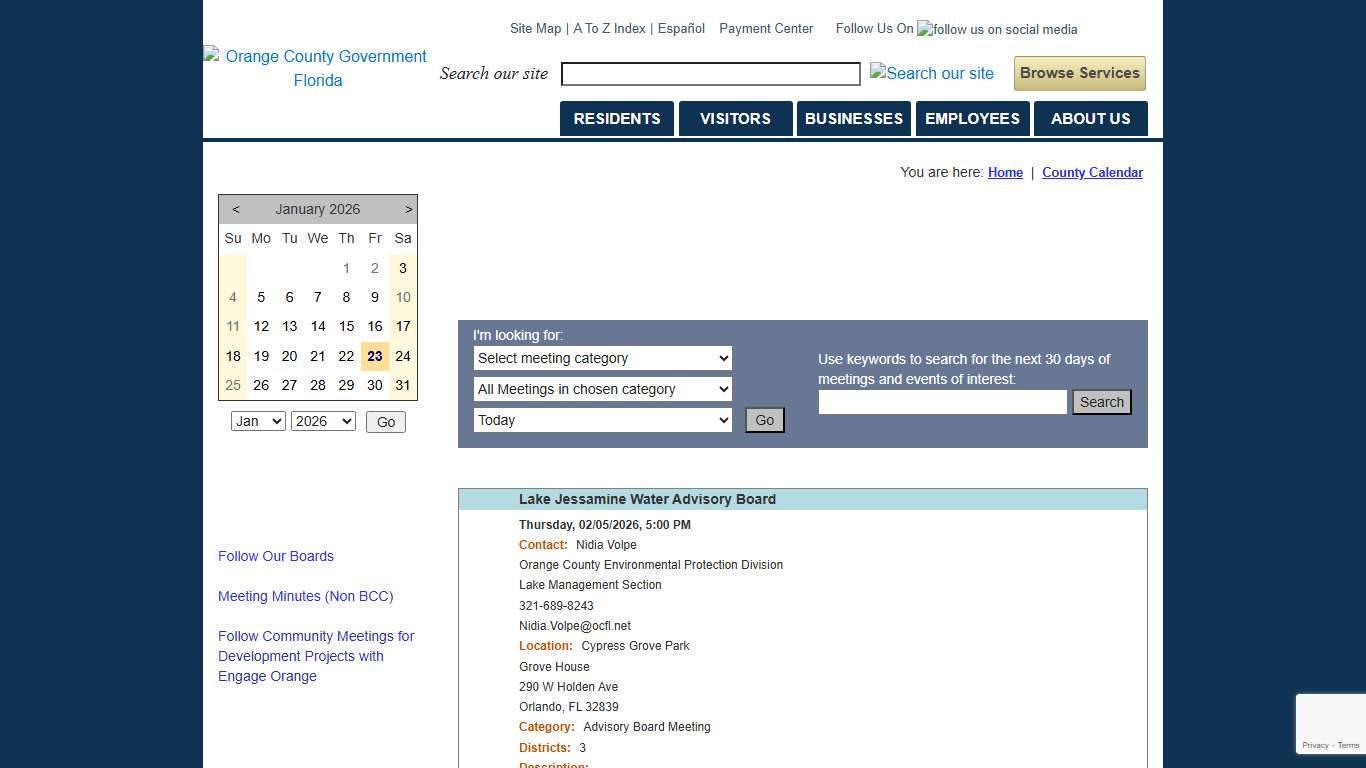The width and height of the screenshot is (1366, 768).
Task: Open the BUSINESSES navigation tab
Action: pyautogui.click(x=854, y=118)
